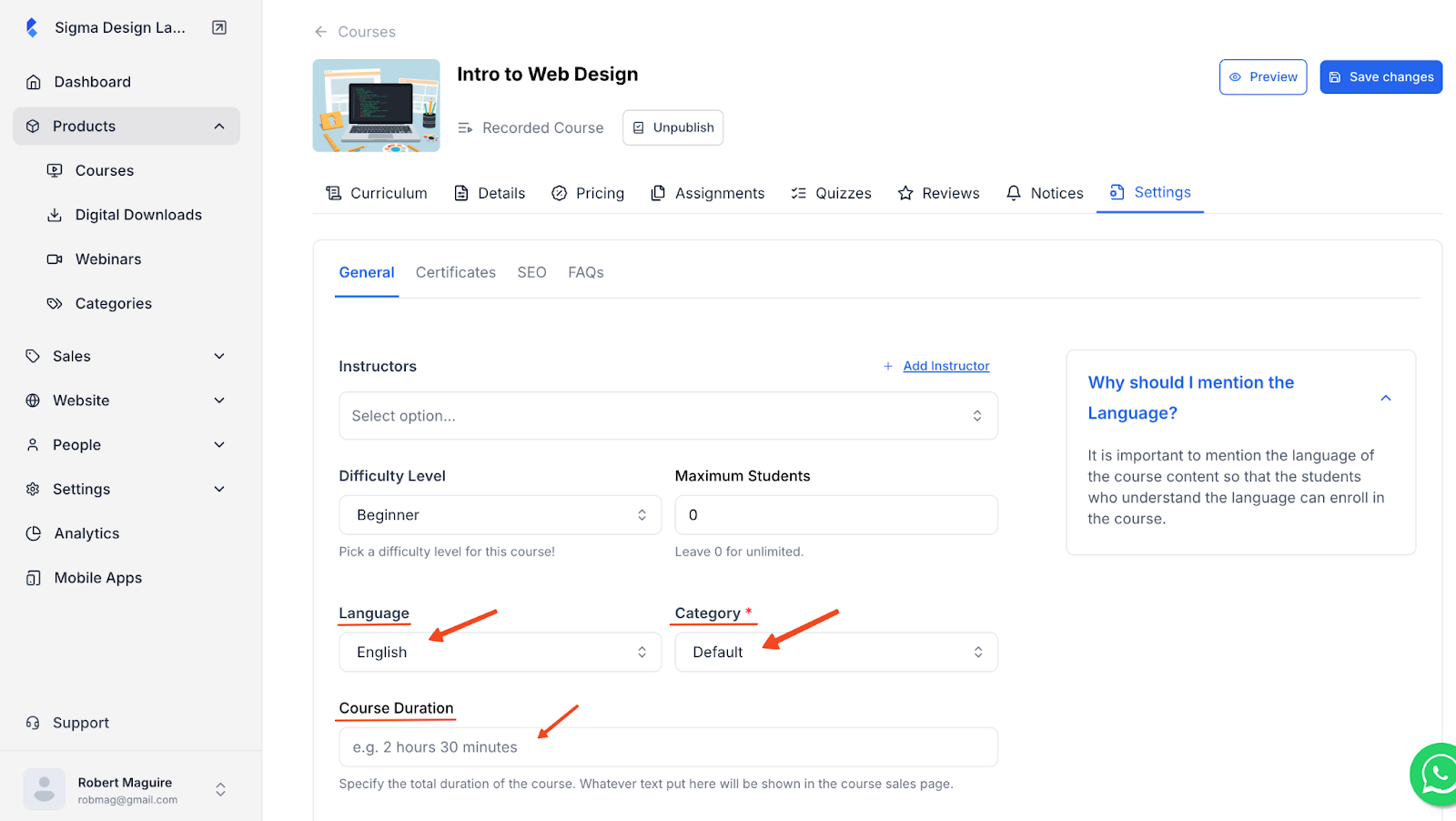Click the Courses monitor icon in sidebar
Viewport: 1456px width, 821px height.
click(x=55, y=170)
